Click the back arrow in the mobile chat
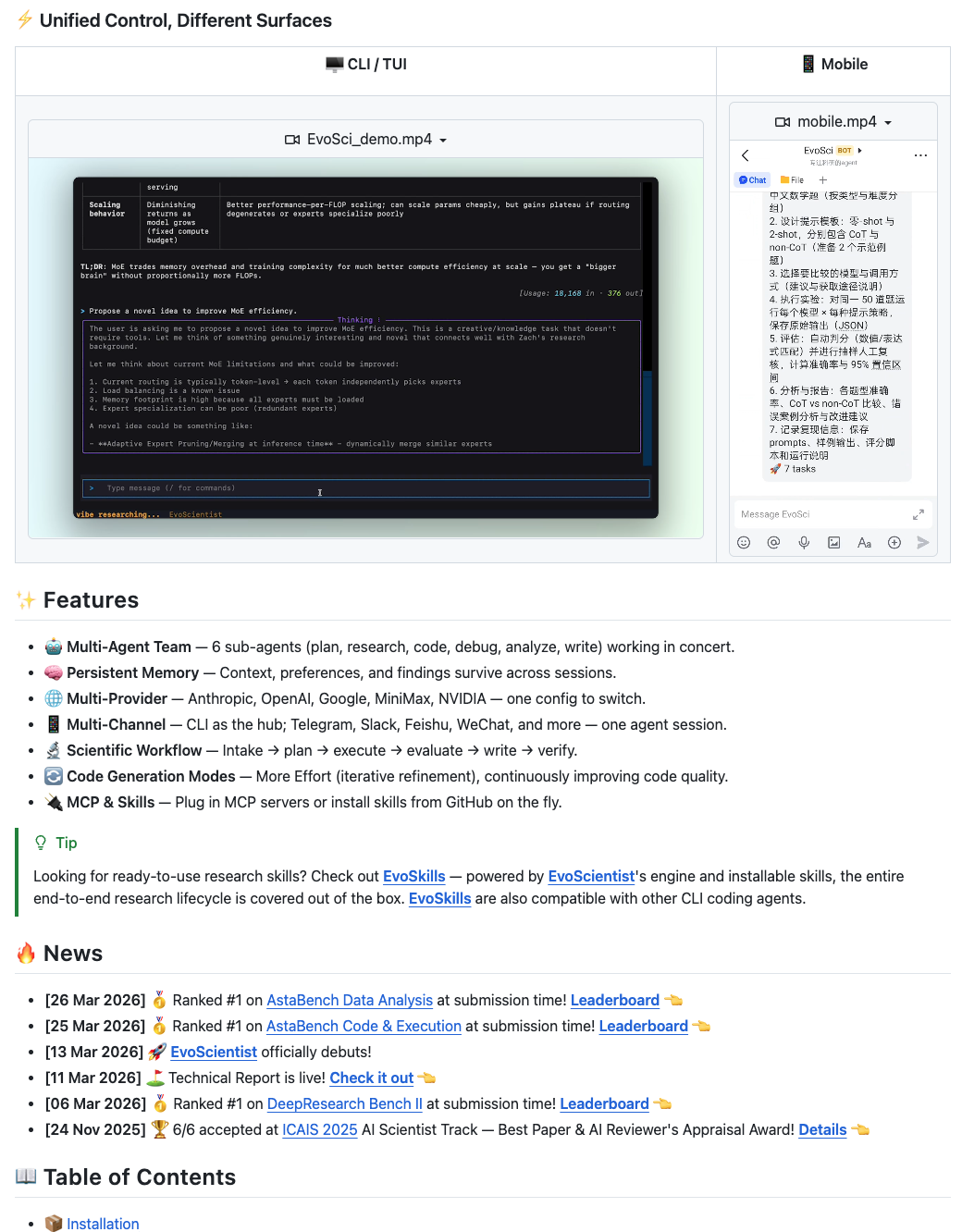Screen dimensions: 962x1232 click(x=746, y=155)
